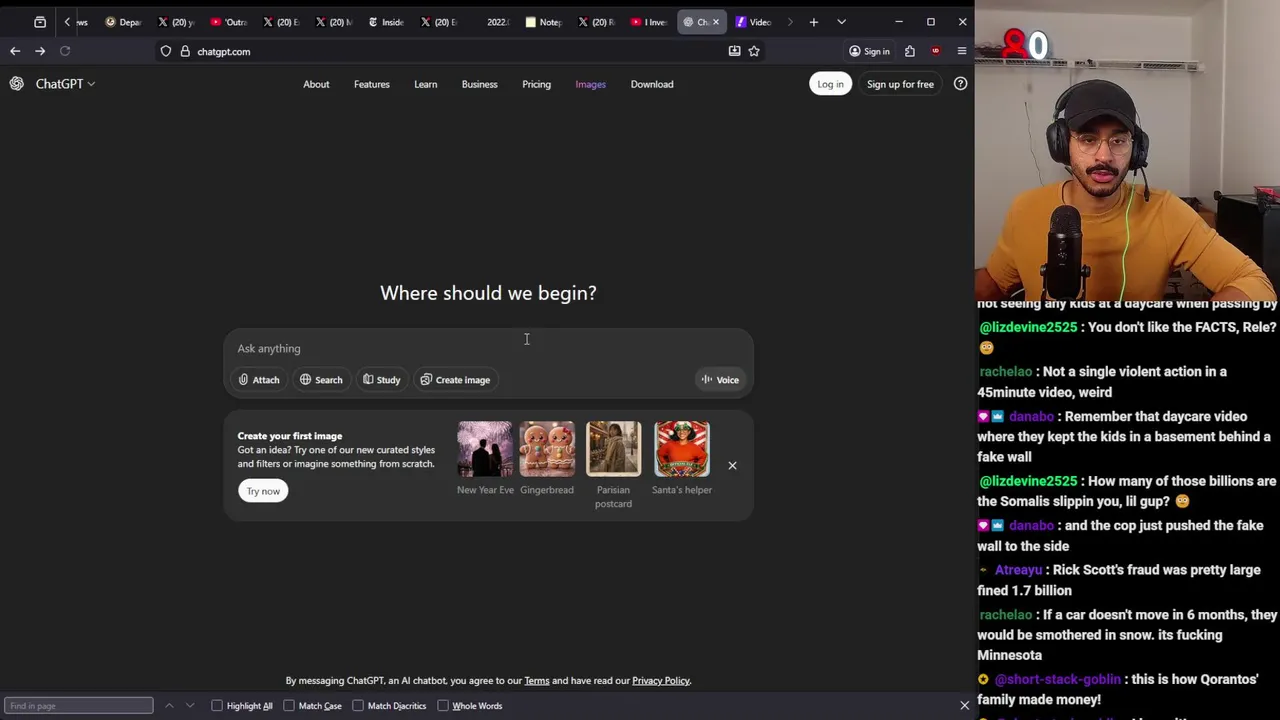The width and height of the screenshot is (1280, 720).
Task: Find next match with down arrow
Action: [190, 706]
